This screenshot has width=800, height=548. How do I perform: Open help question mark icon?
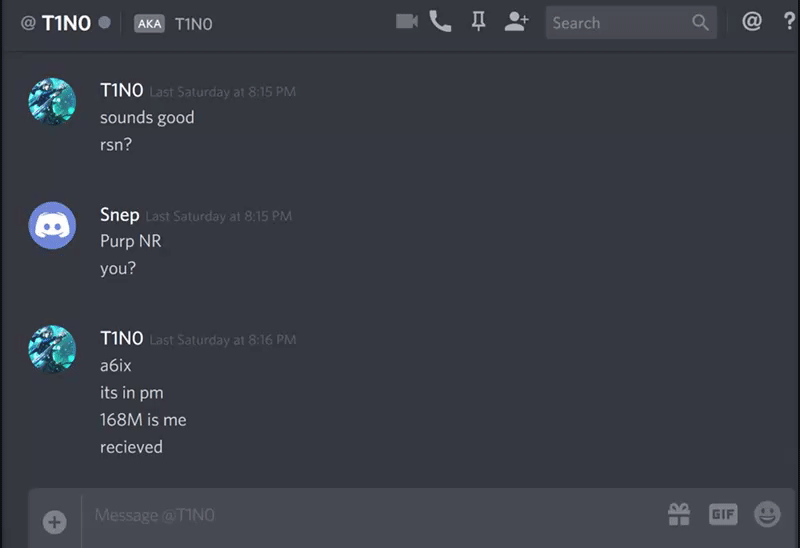tap(789, 21)
